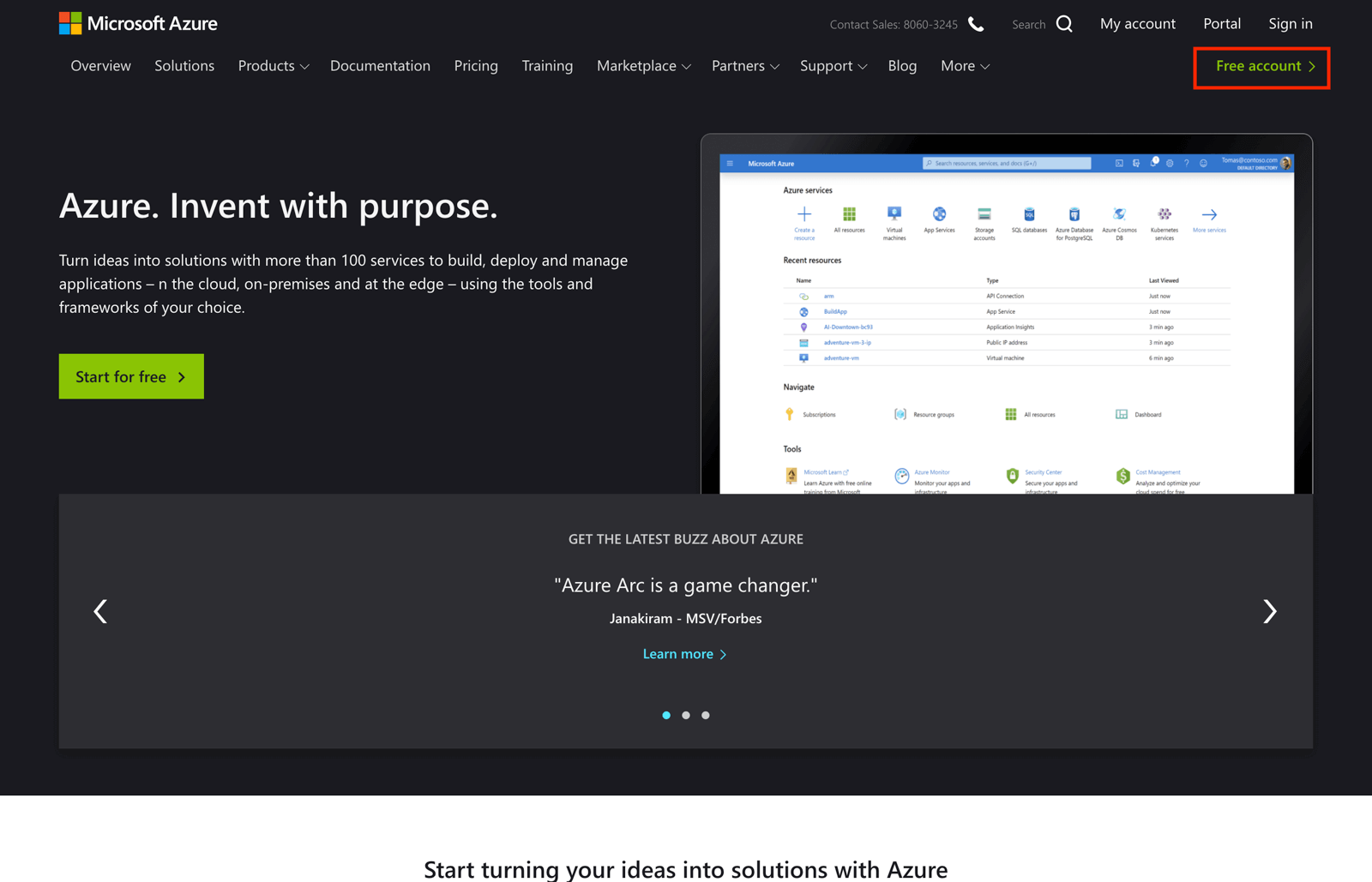This screenshot has width=1372, height=882.
Task: Click the Azure Monitor icon
Action: coord(901,476)
